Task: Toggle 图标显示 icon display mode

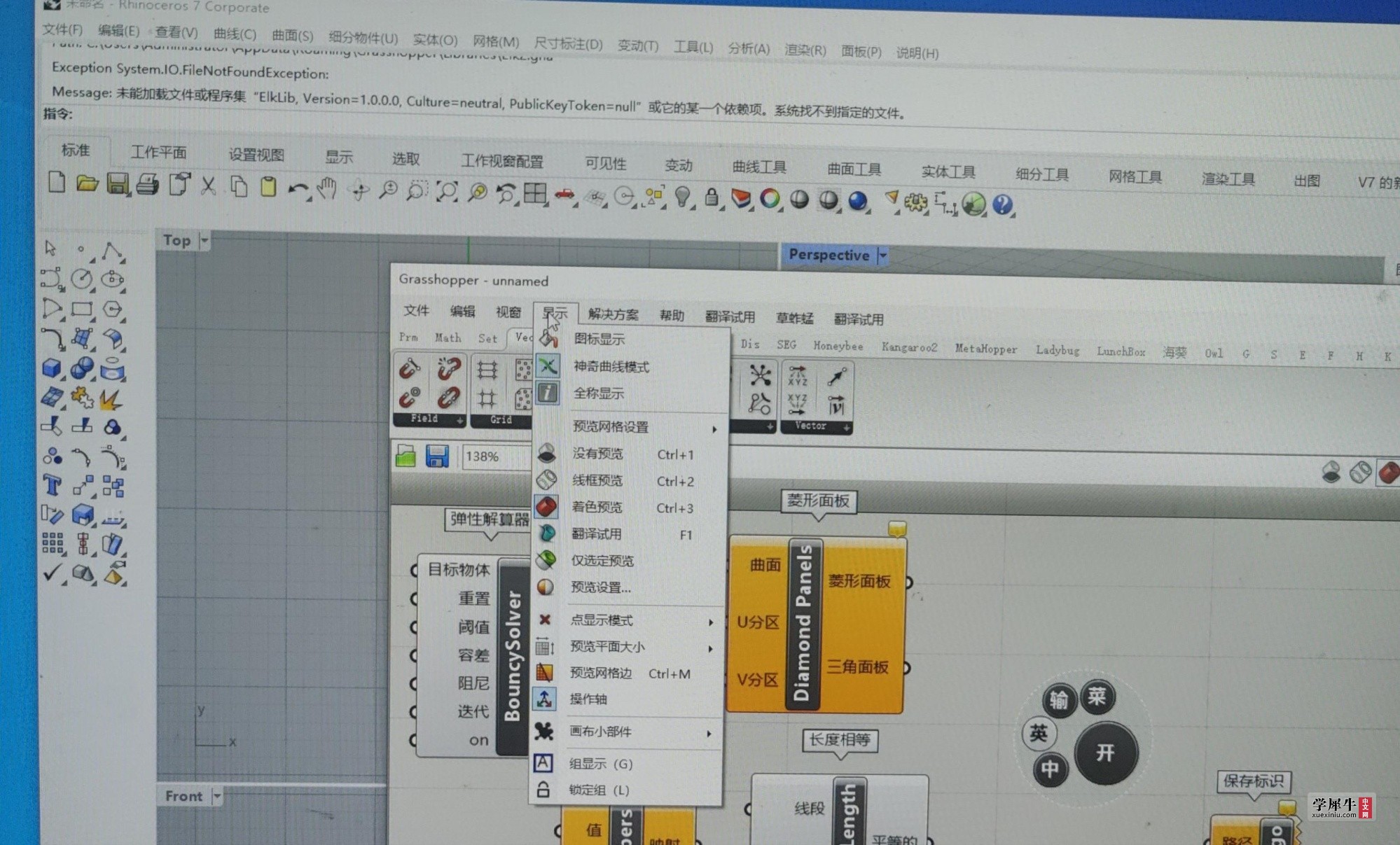Action: pyautogui.click(x=599, y=340)
